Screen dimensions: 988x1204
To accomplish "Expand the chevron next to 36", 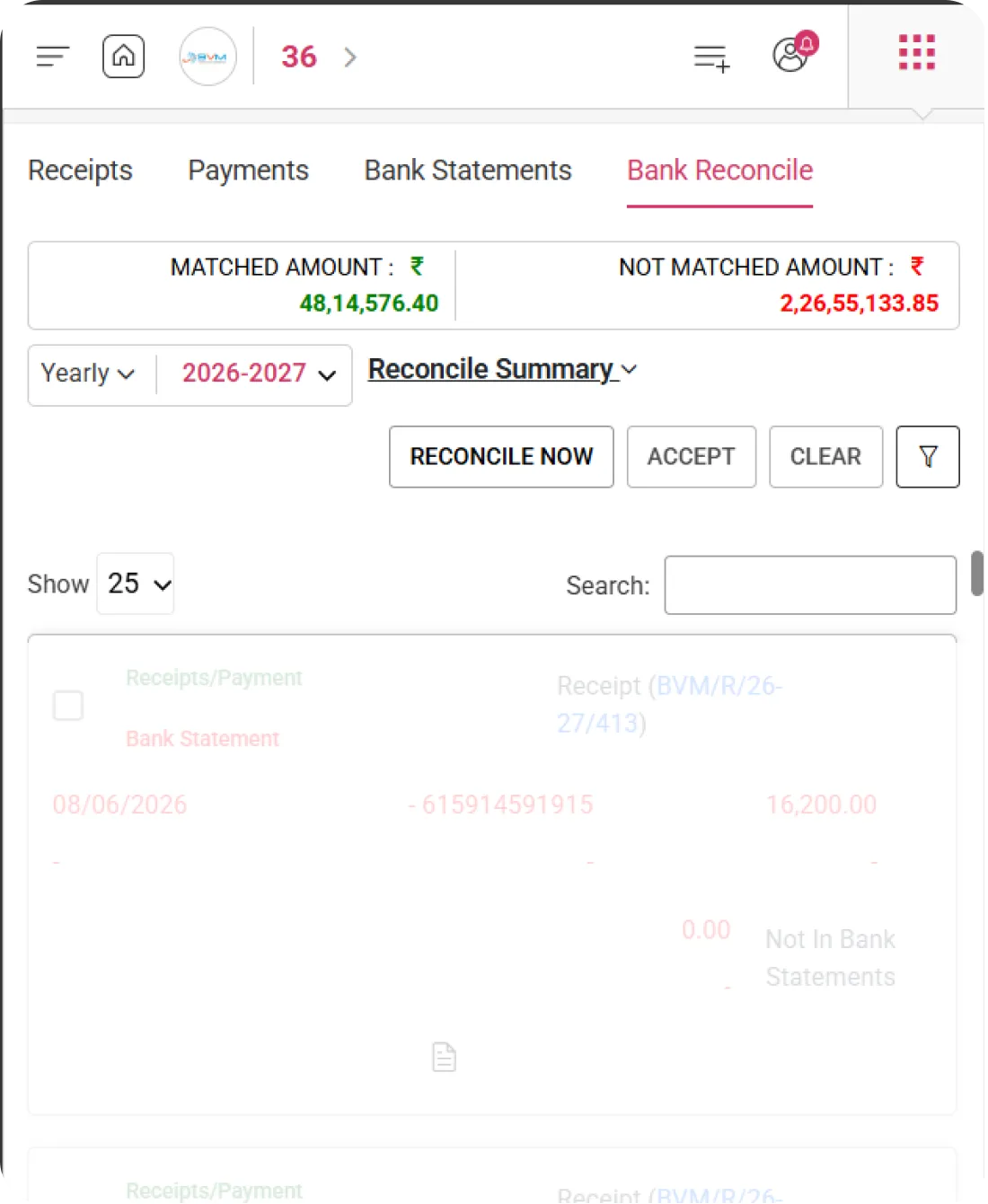I will click(350, 57).
